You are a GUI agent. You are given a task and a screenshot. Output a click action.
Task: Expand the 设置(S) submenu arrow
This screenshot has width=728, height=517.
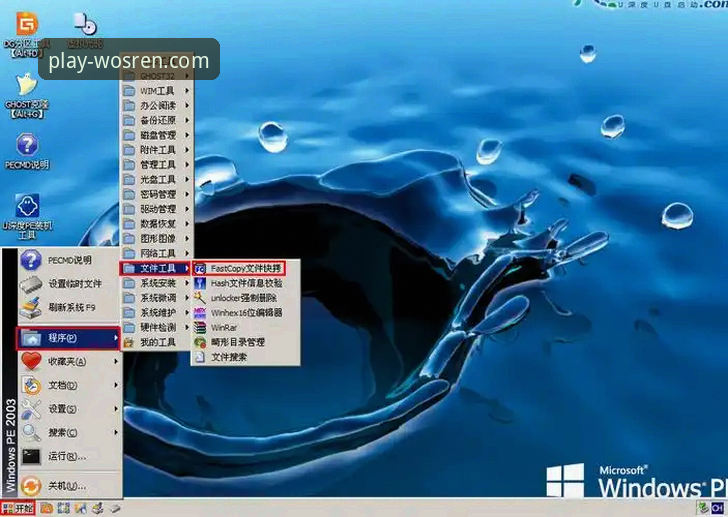[x=116, y=409]
